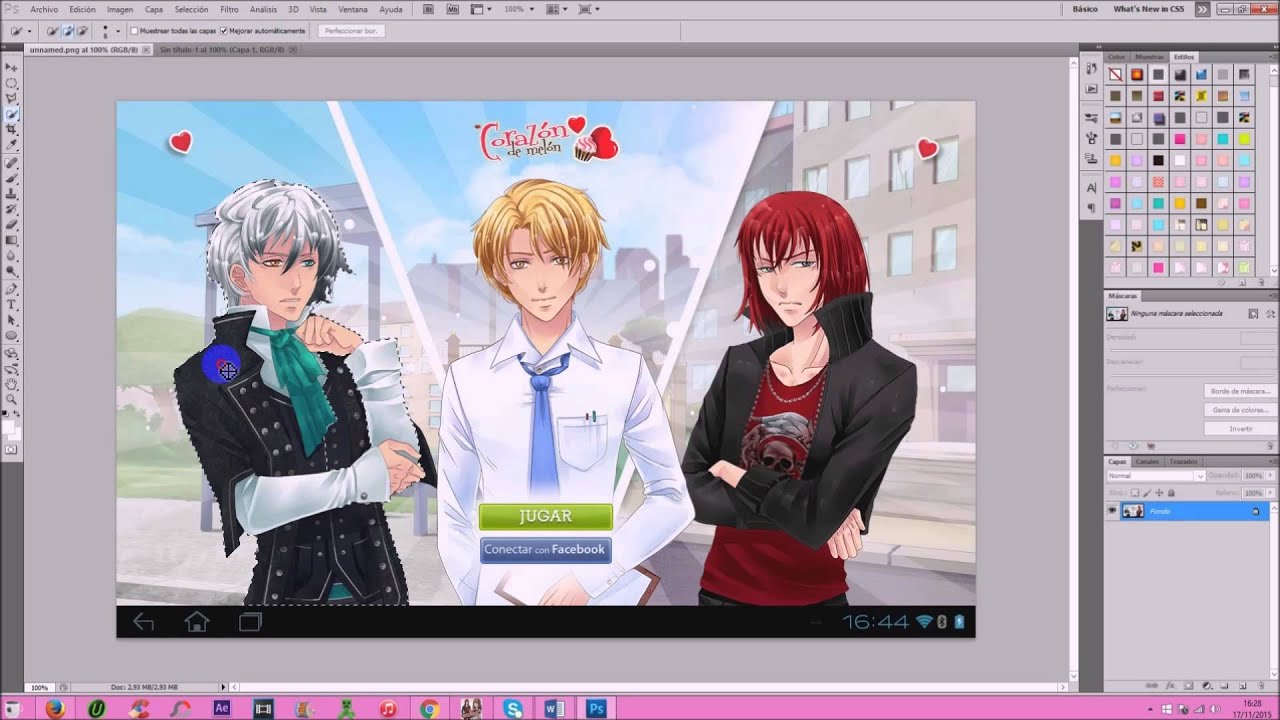The height and width of the screenshot is (720, 1280).
Task: Delete layer using Layers panel trash icon
Action: tap(1260, 686)
